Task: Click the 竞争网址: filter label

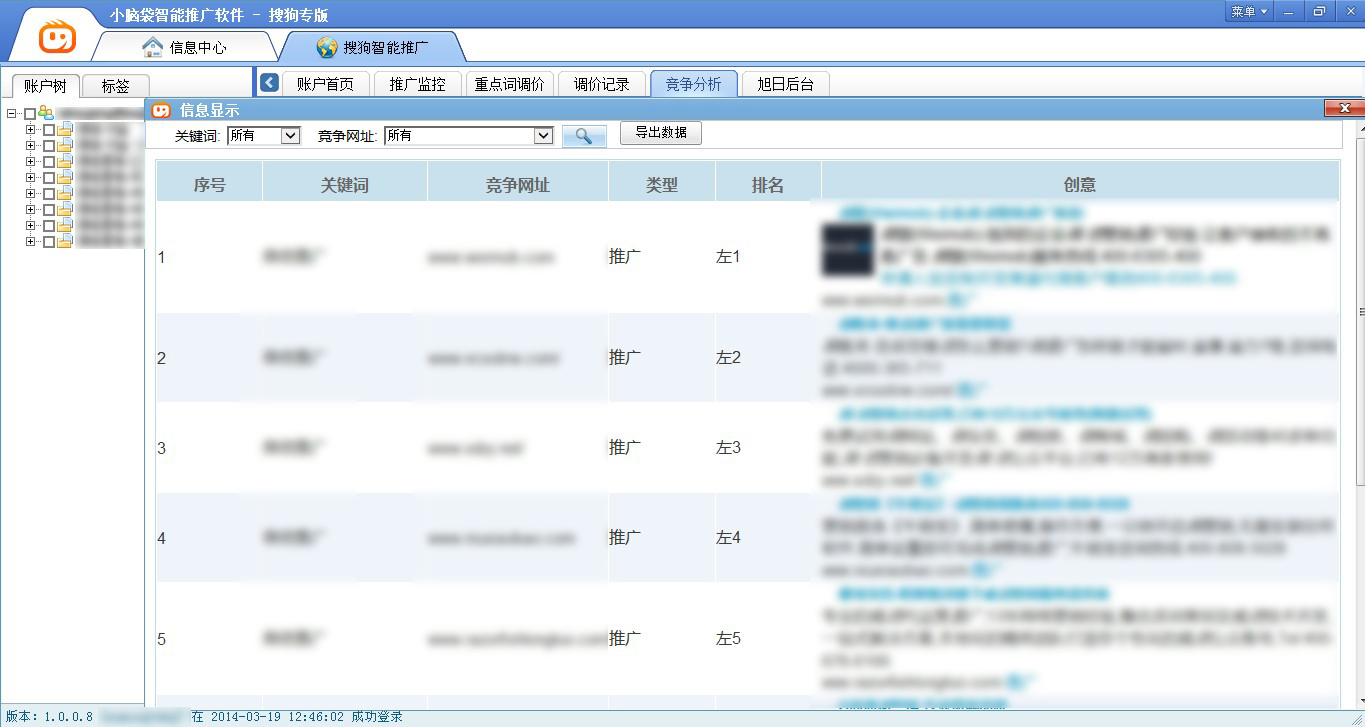Action: pyautogui.click(x=347, y=136)
